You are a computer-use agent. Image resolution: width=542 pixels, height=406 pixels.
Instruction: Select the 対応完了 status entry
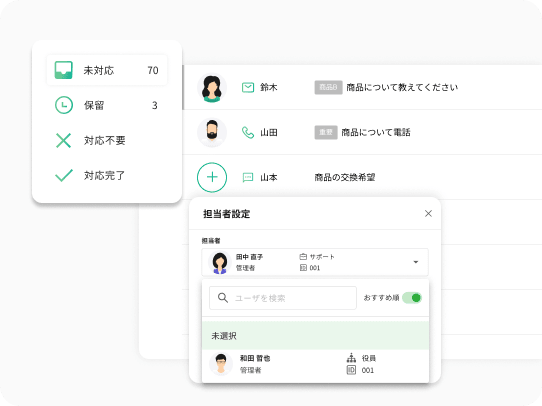click(x=107, y=175)
